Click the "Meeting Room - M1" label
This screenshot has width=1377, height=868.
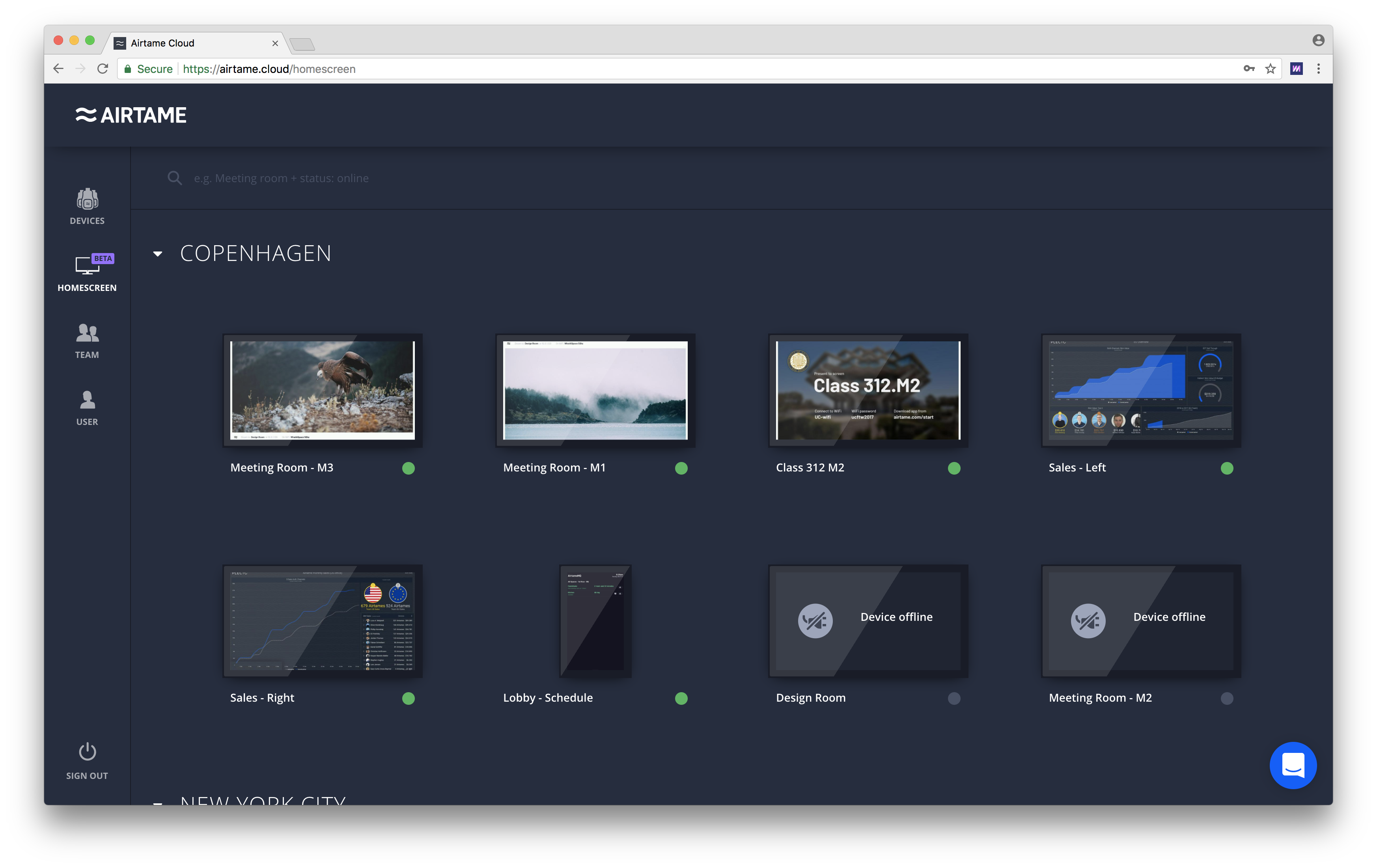[554, 468]
